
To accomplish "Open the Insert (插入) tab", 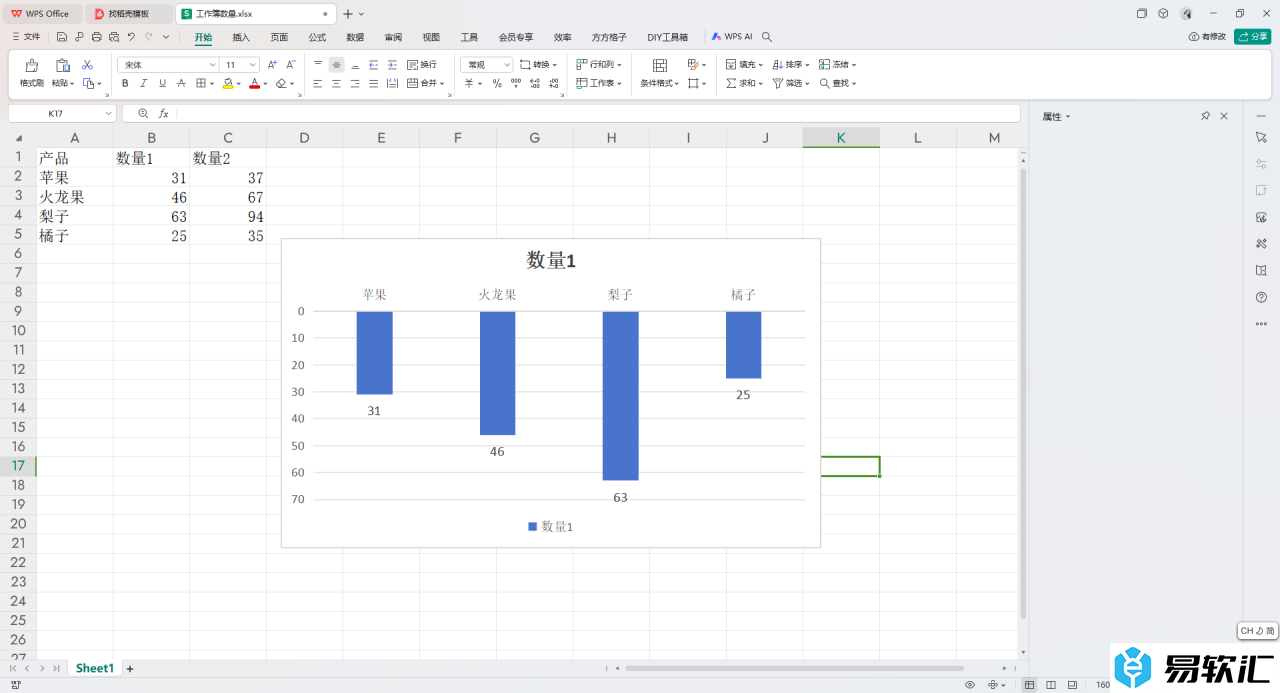I will point(241,37).
